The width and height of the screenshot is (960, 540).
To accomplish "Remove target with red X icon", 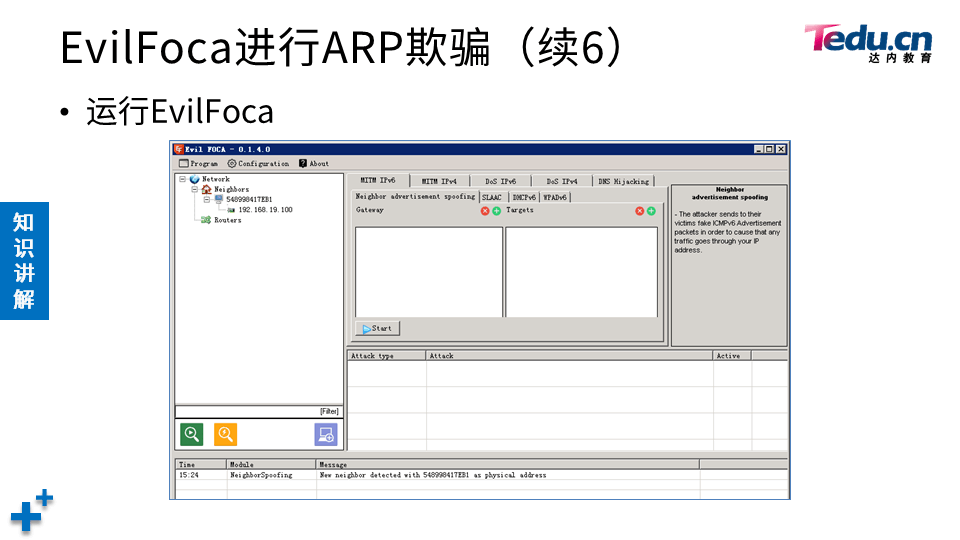I will pos(640,211).
